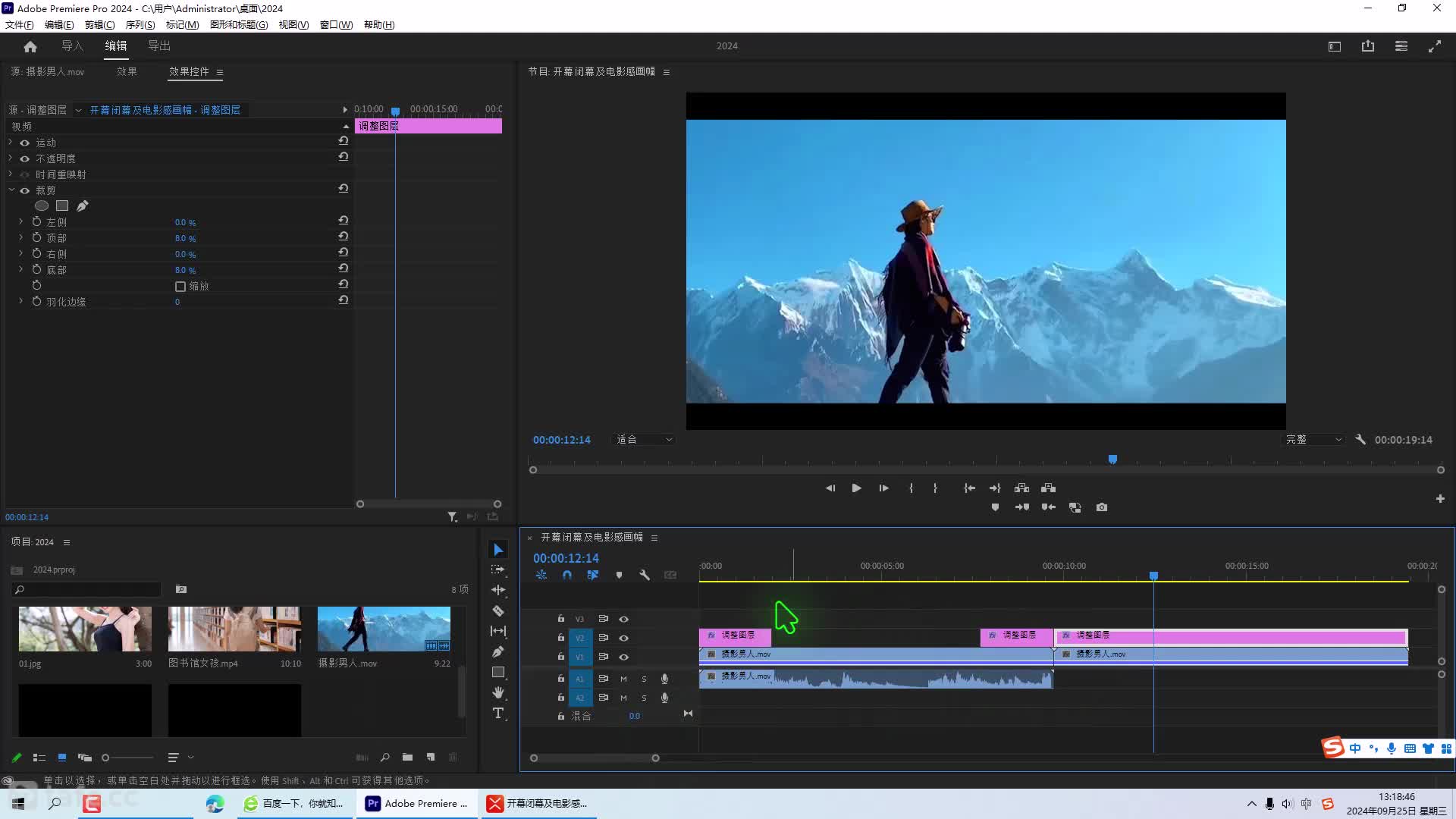The image size is (1456, 819).
Task: Open the Sequence menu
Action: (140, 25)
